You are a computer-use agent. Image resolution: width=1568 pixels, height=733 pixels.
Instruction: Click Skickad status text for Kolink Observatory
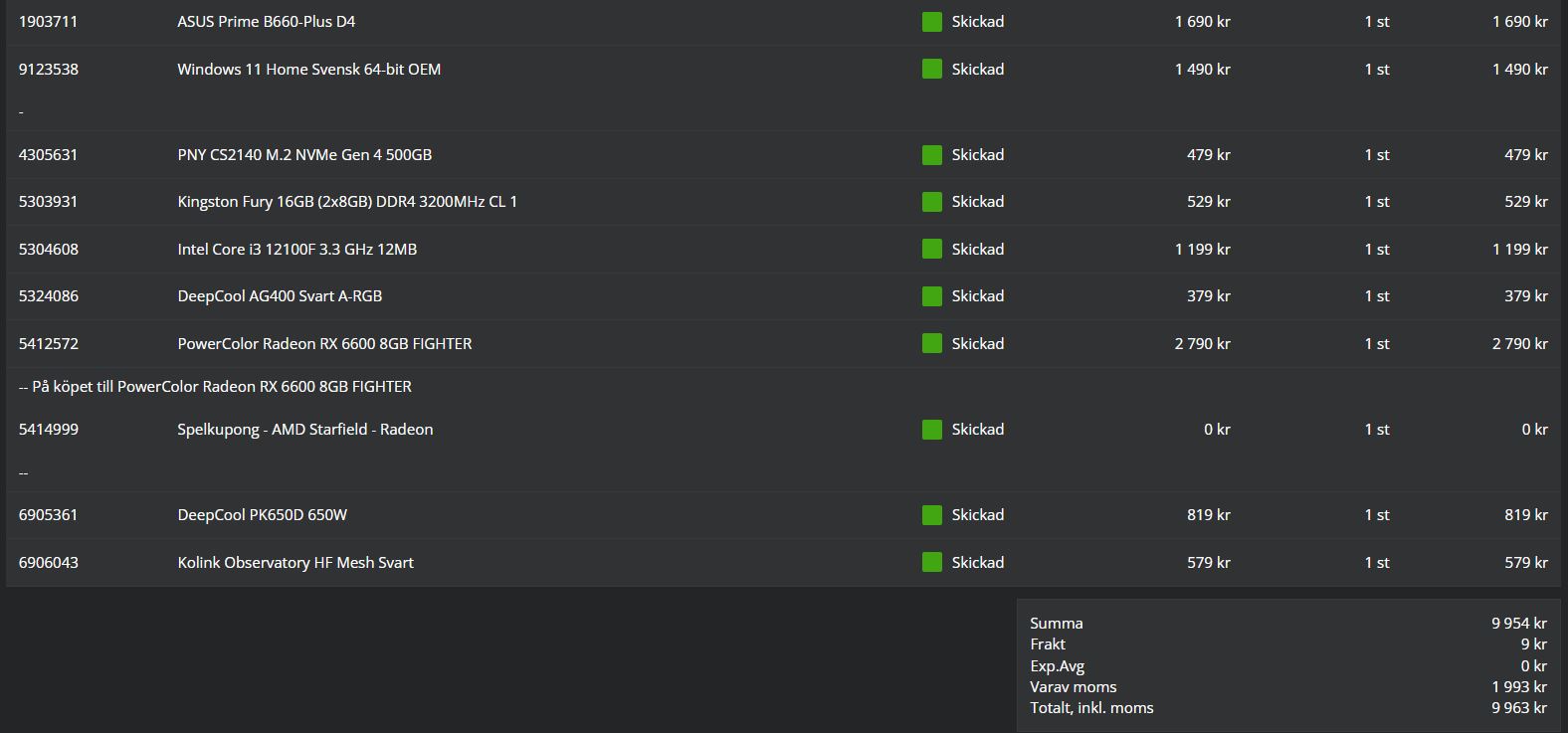pyautogui.click(x=977, y=562)
